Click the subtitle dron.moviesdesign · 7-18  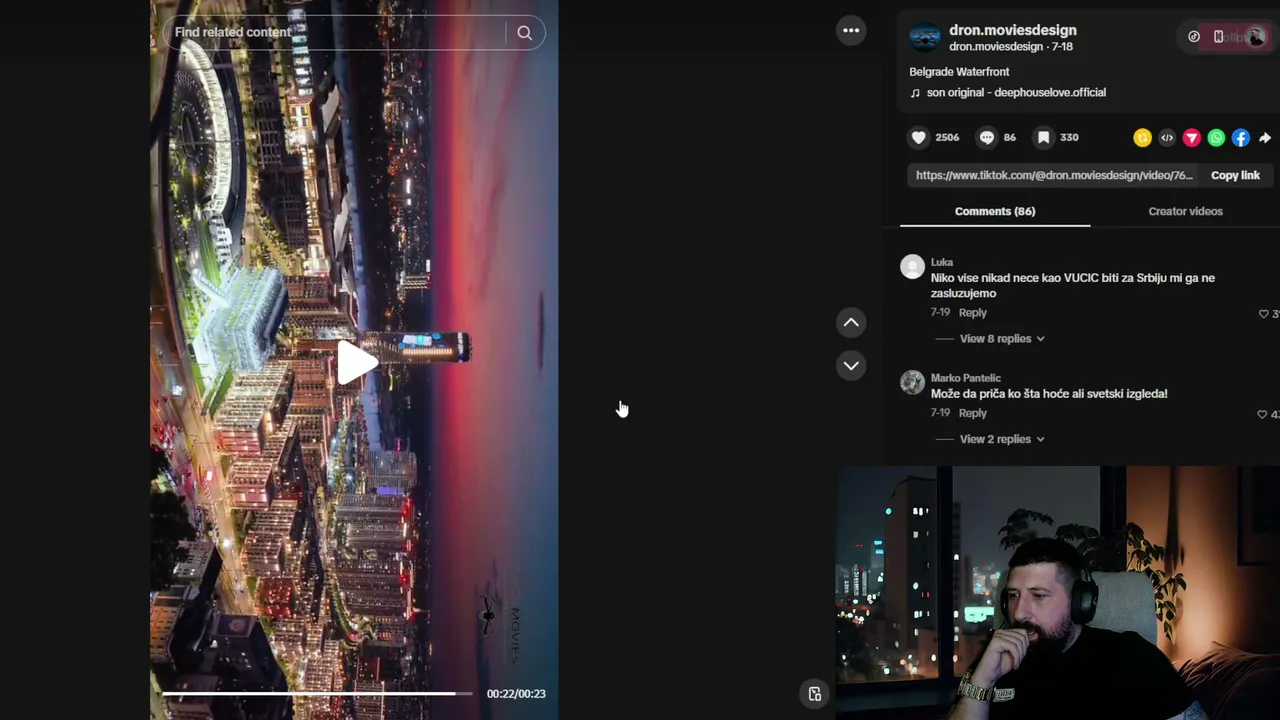point(1011,47)
